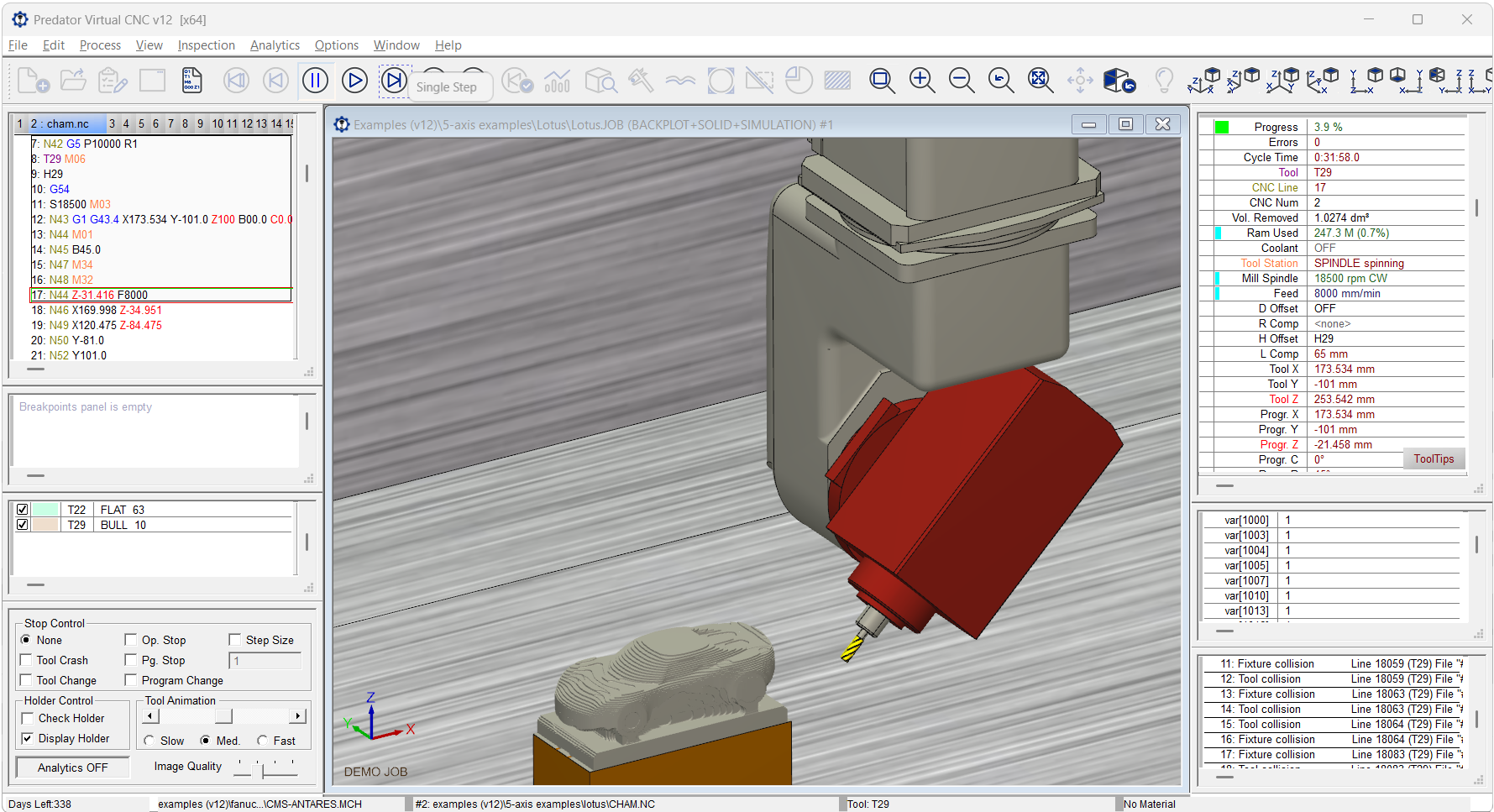Image resolution: width=1494 pixels, height=812 pixels.
Task: Enable the Tool Crash stop checkbox
Action: click(x=26, y=660)
